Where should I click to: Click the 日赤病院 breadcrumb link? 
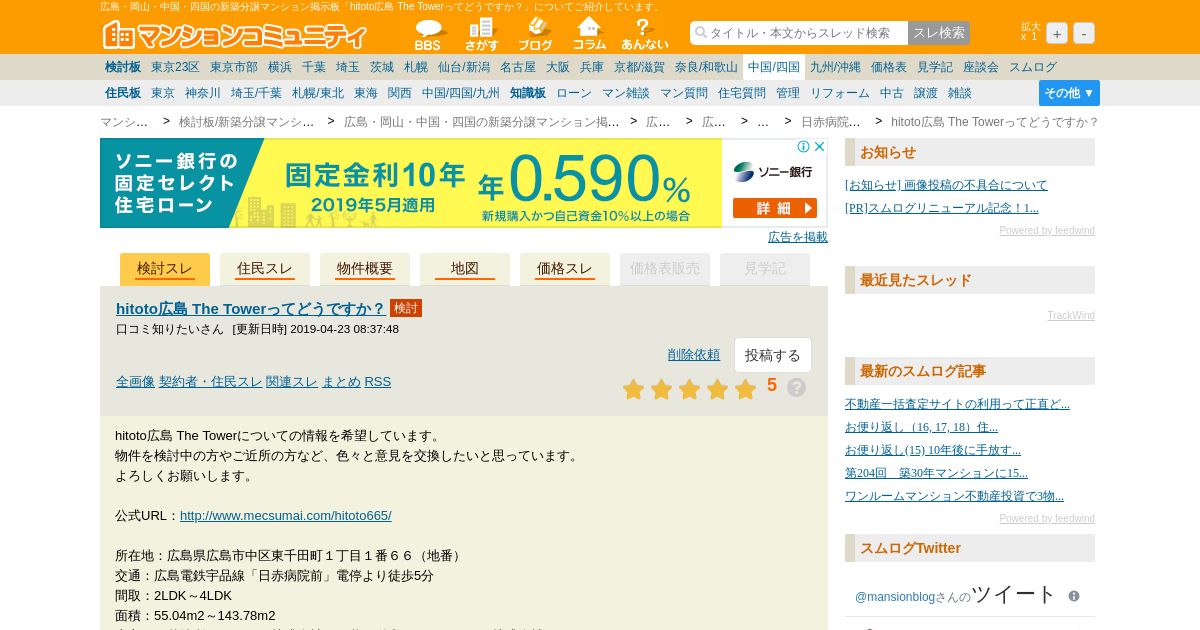coord(830,122)
